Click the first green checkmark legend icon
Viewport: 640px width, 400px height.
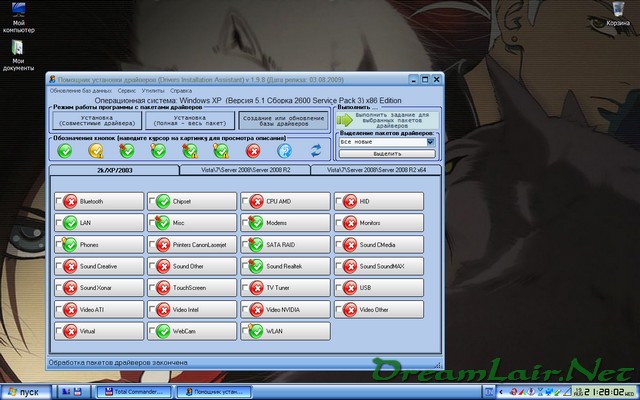(x=65, y=151)
